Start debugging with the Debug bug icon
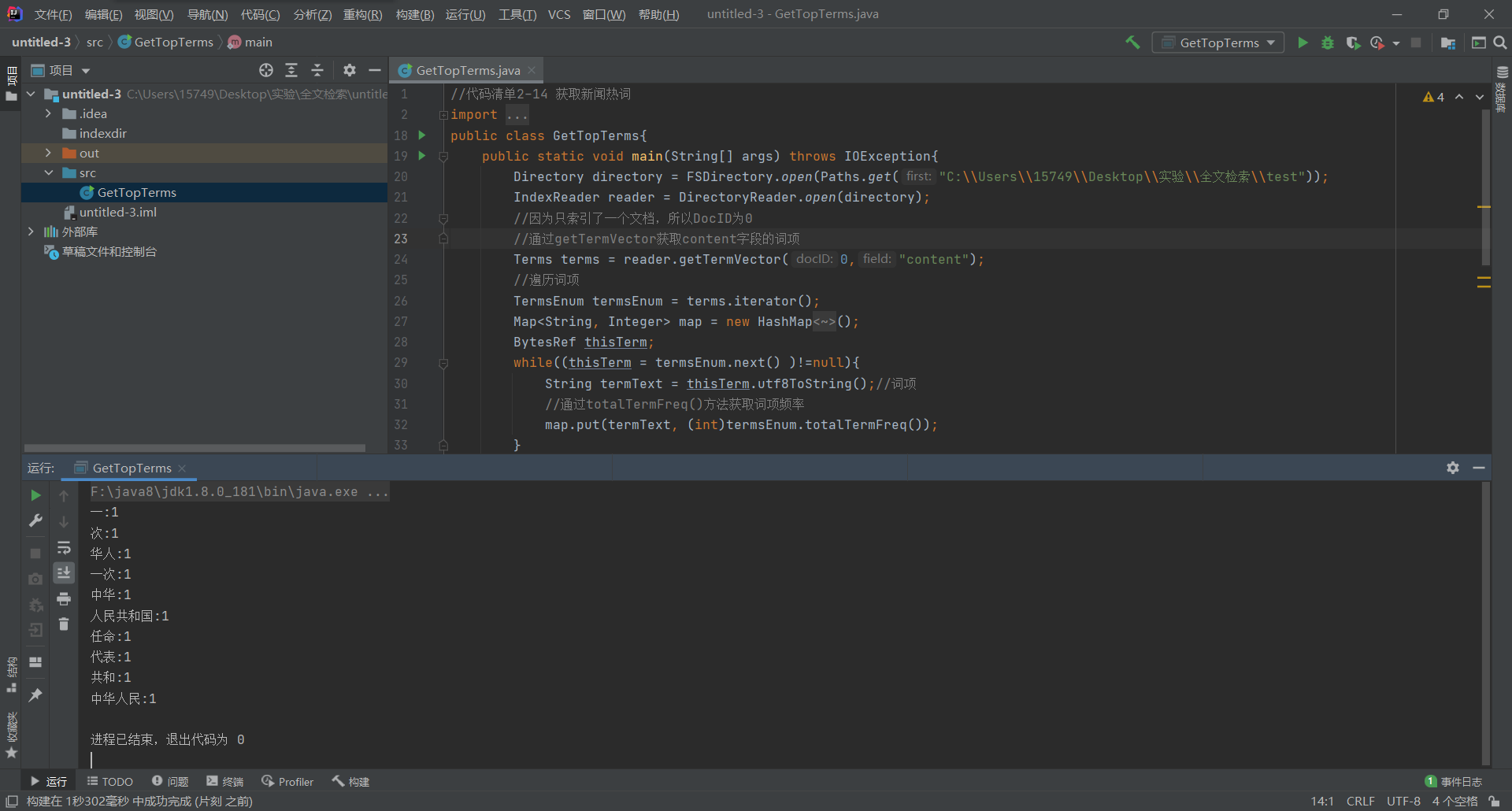Viewport: 1512px width, 811px height. [x=1328, y=43]
